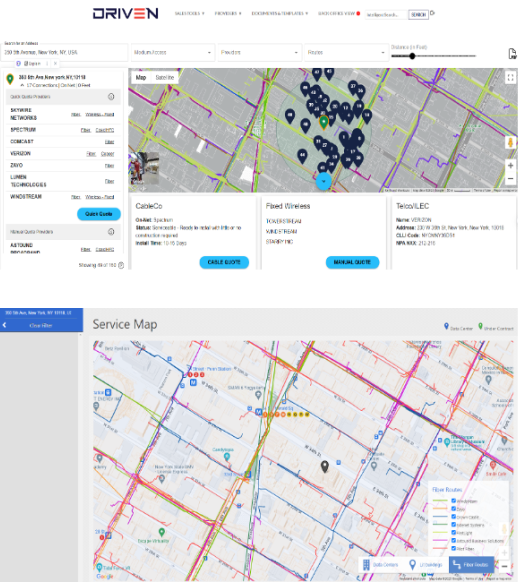Click Fiber link for Comcast

(x=109, y=142)
